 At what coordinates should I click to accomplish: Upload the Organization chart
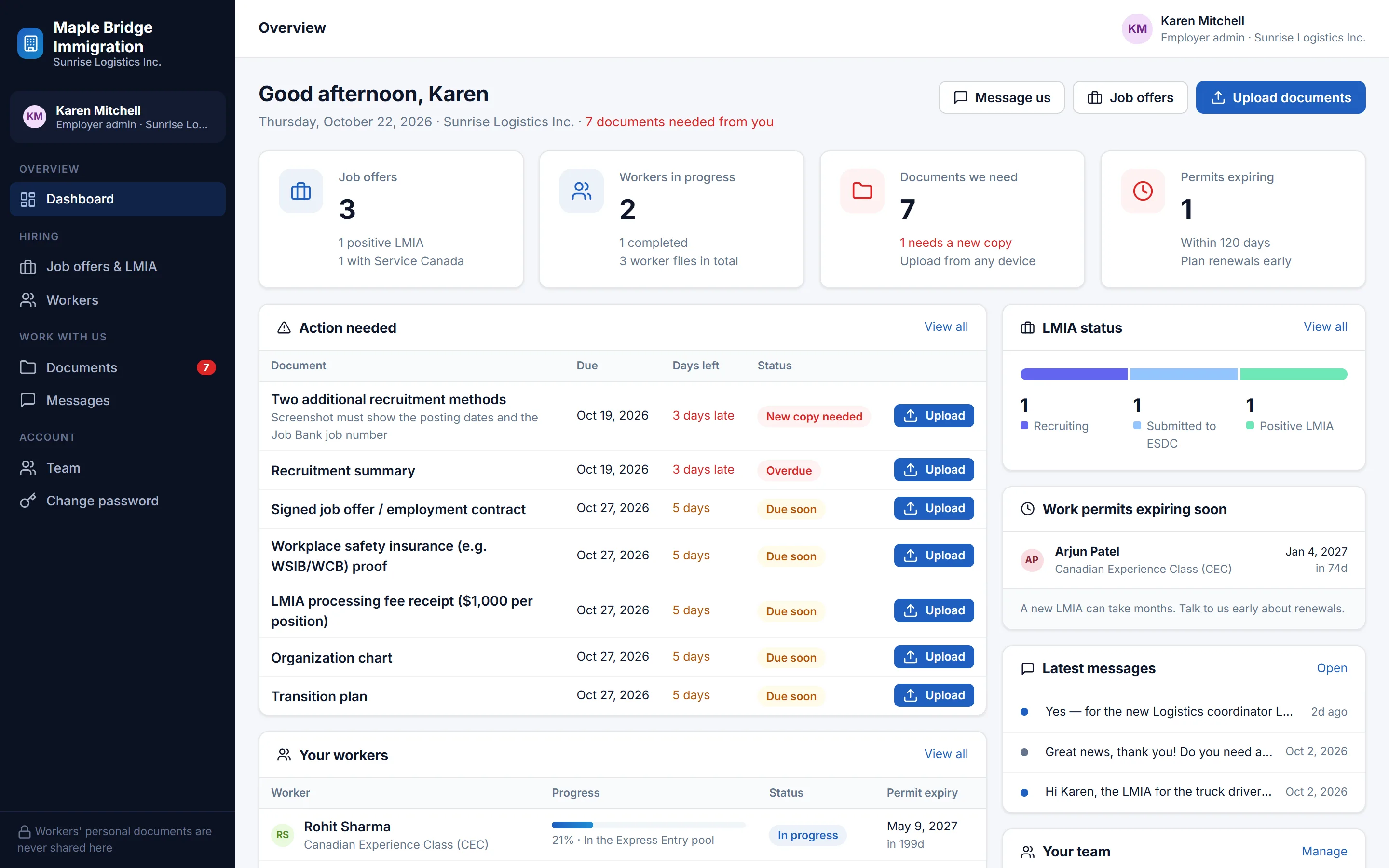[x=934, y=657]
